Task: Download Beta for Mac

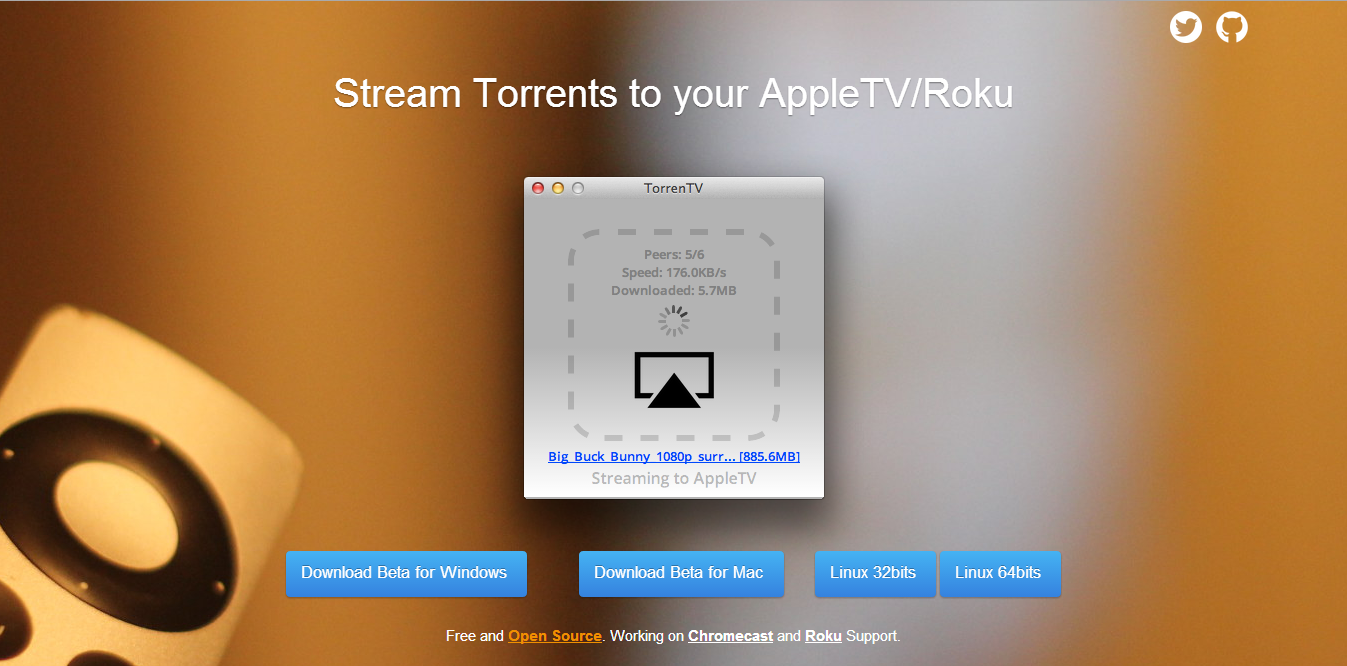Action: 681,574
